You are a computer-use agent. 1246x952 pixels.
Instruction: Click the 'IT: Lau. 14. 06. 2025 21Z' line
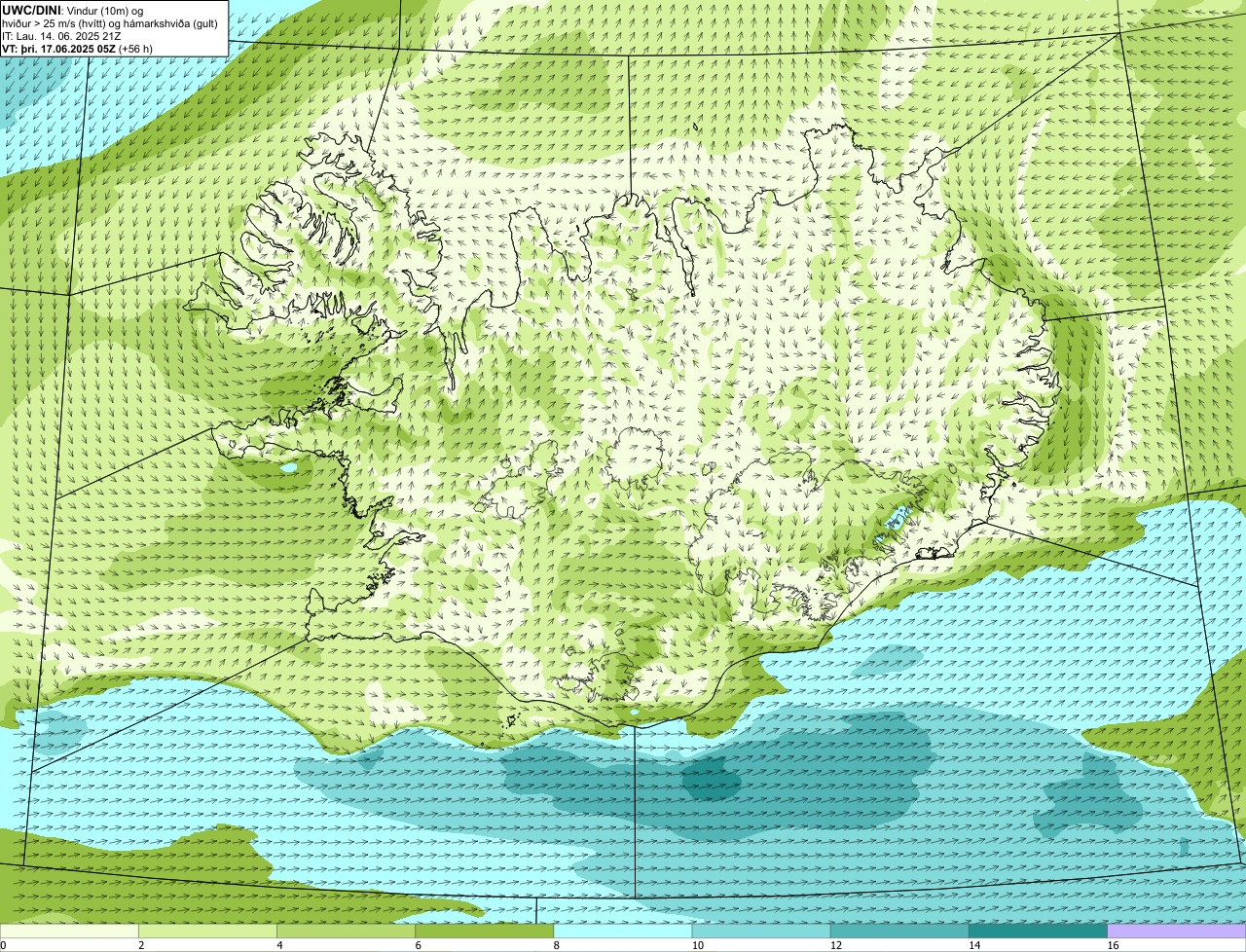pos(61,36)
